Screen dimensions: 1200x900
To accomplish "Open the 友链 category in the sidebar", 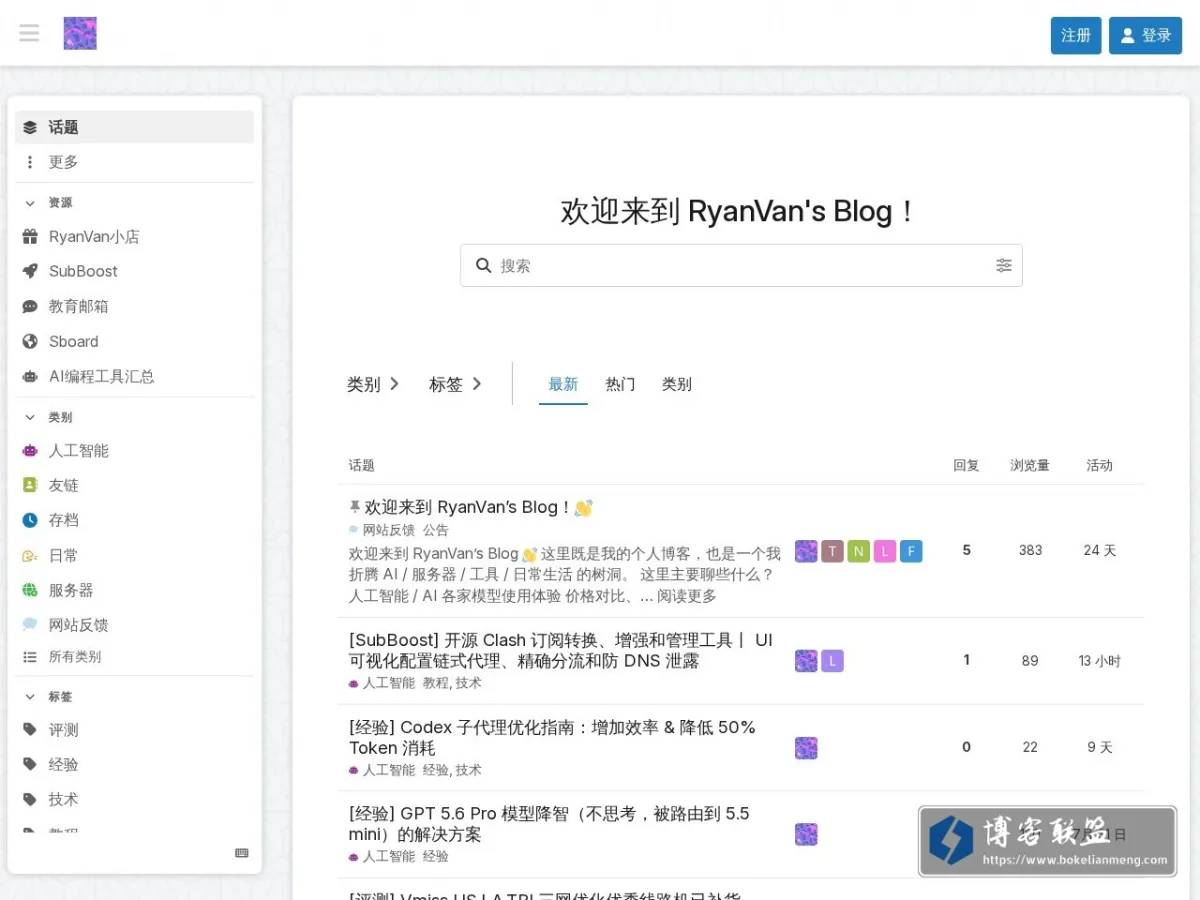I will [x=134, y=485].
